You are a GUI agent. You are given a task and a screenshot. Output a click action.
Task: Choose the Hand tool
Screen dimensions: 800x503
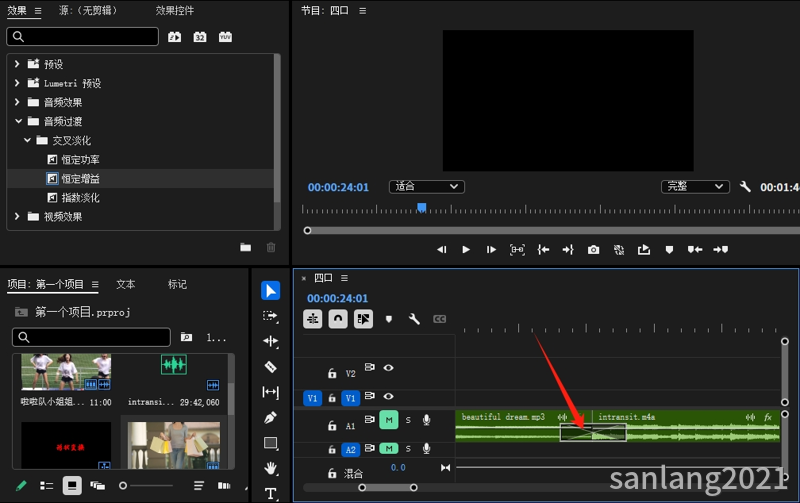(x=270, y=468)
